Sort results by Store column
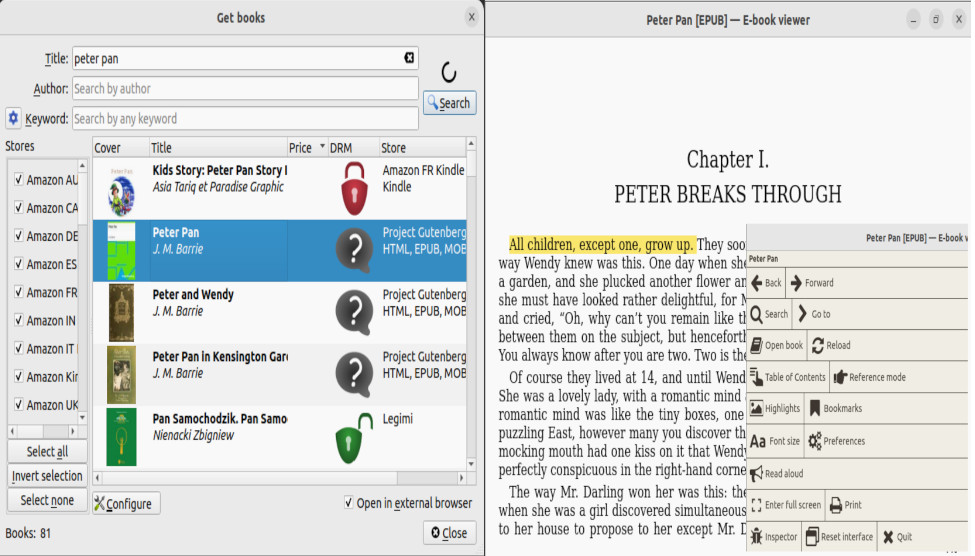 pos(422,147)
